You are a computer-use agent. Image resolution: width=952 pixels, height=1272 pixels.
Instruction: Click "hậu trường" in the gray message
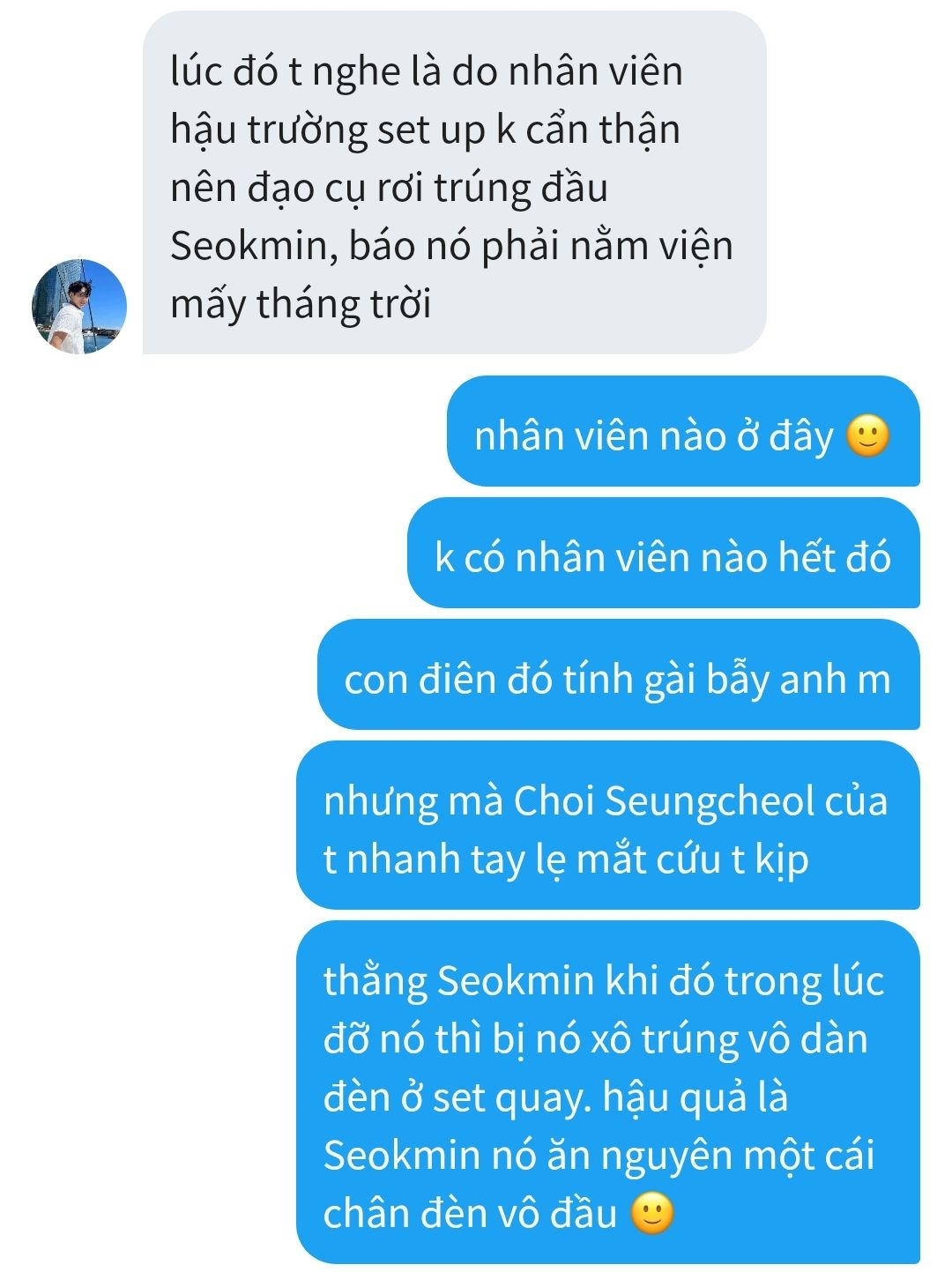click(269, 130)
